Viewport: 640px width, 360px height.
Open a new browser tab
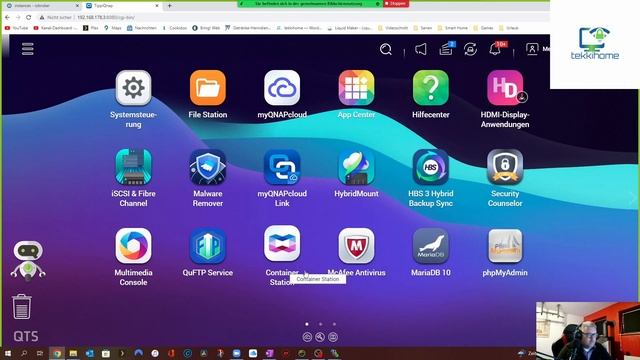169,6
